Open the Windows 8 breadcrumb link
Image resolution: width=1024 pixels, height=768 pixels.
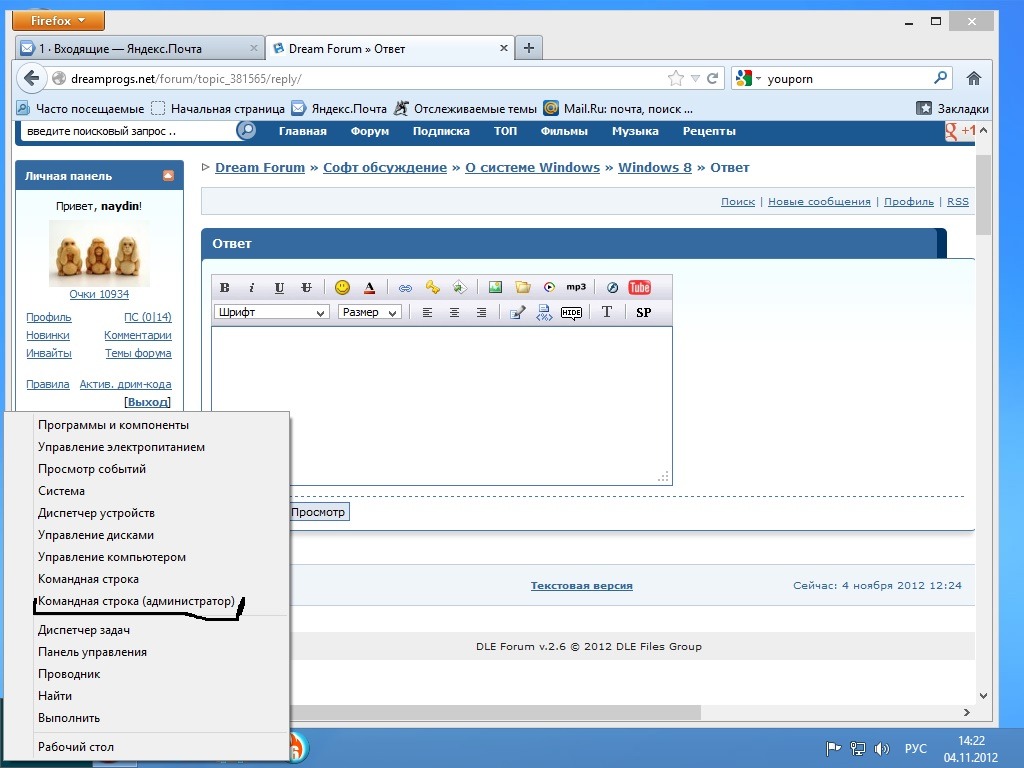(x=654, y=167)
